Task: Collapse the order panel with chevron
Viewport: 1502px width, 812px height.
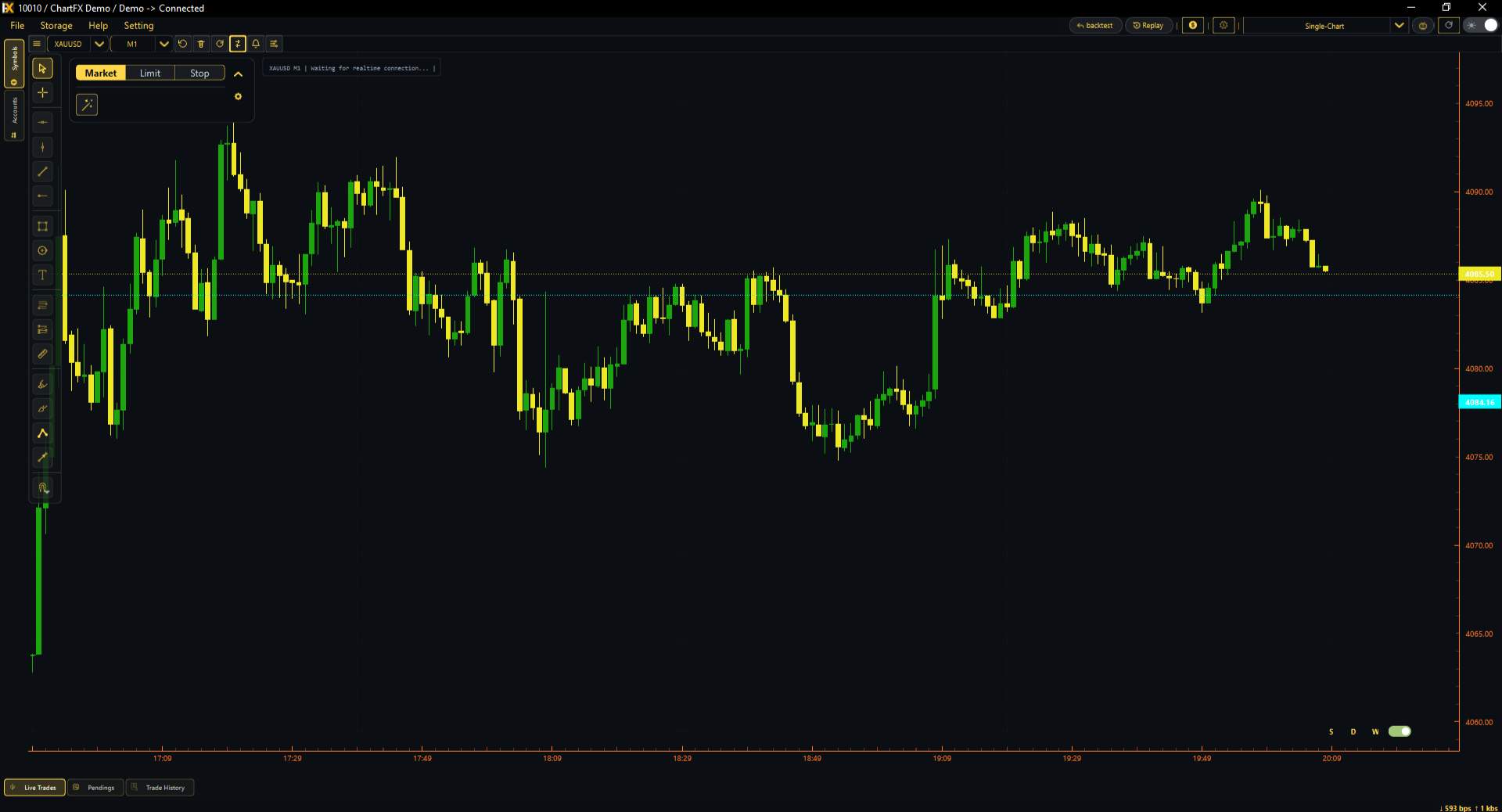Action: click(x=239, y=74)
